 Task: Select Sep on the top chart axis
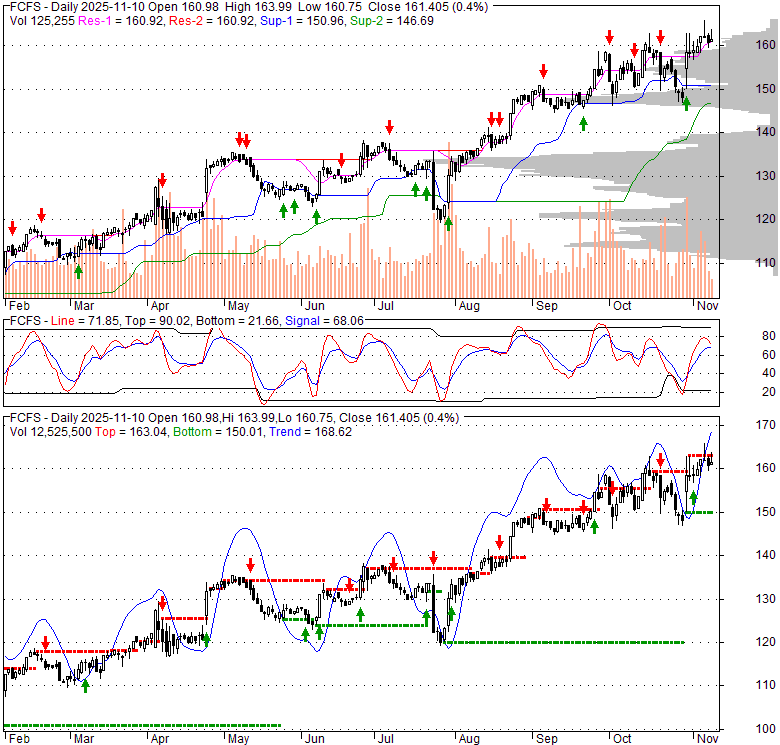tap(547, 306)
